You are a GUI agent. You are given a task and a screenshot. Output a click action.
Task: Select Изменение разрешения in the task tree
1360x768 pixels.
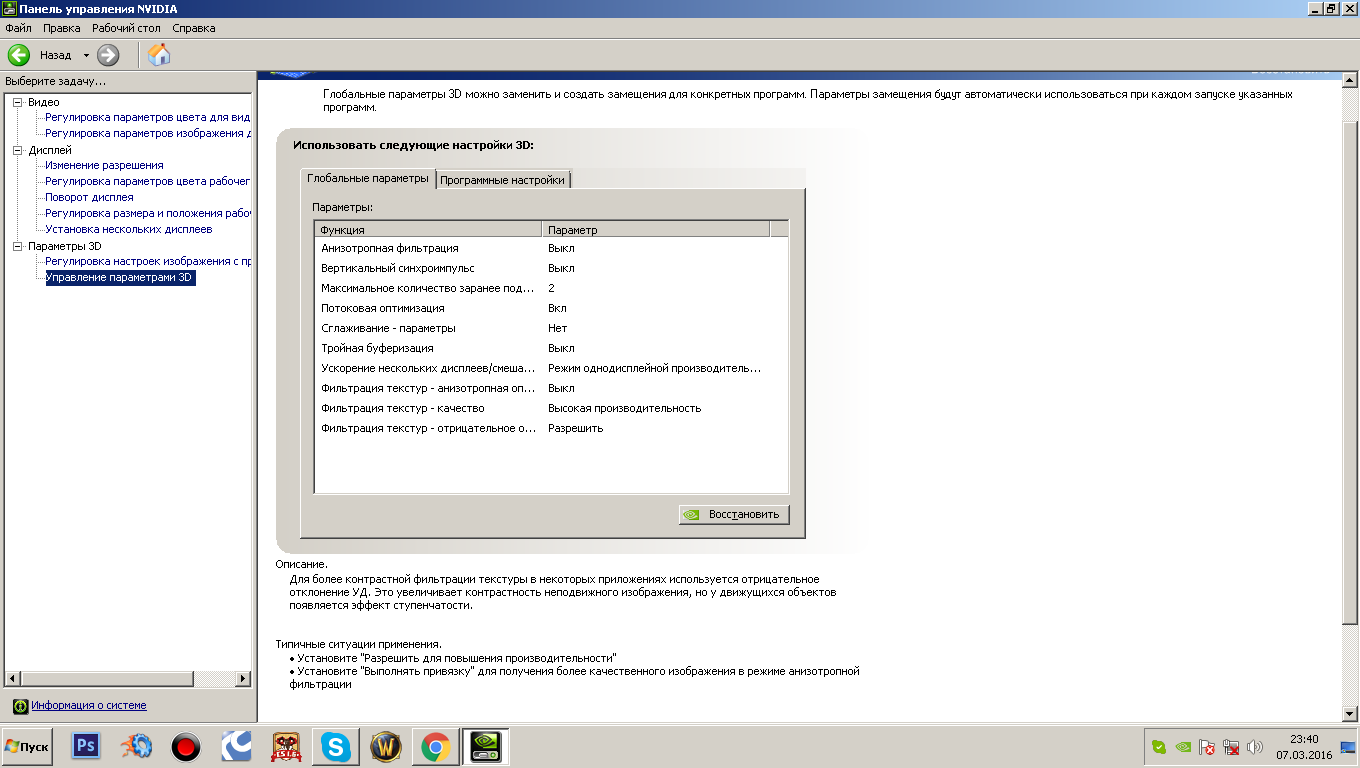tap(104, 165)
